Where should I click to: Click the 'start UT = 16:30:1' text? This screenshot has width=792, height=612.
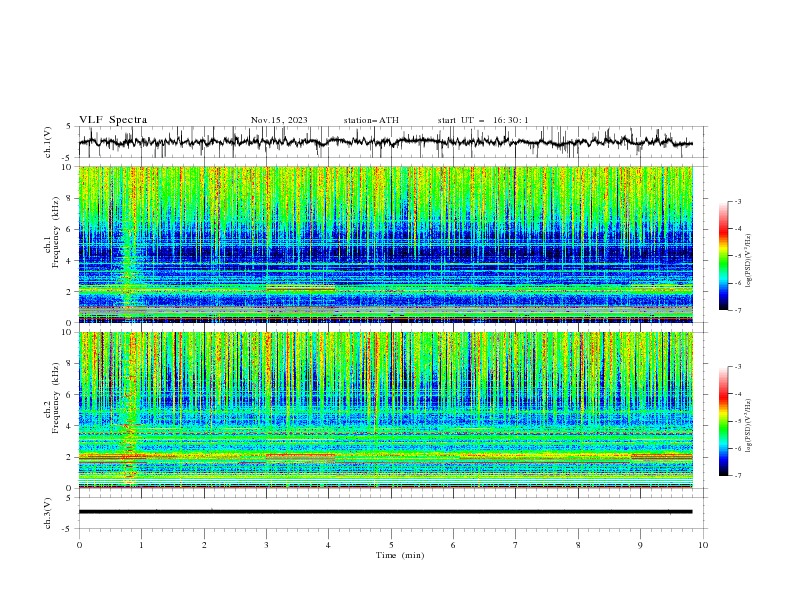tap(483, 120)
